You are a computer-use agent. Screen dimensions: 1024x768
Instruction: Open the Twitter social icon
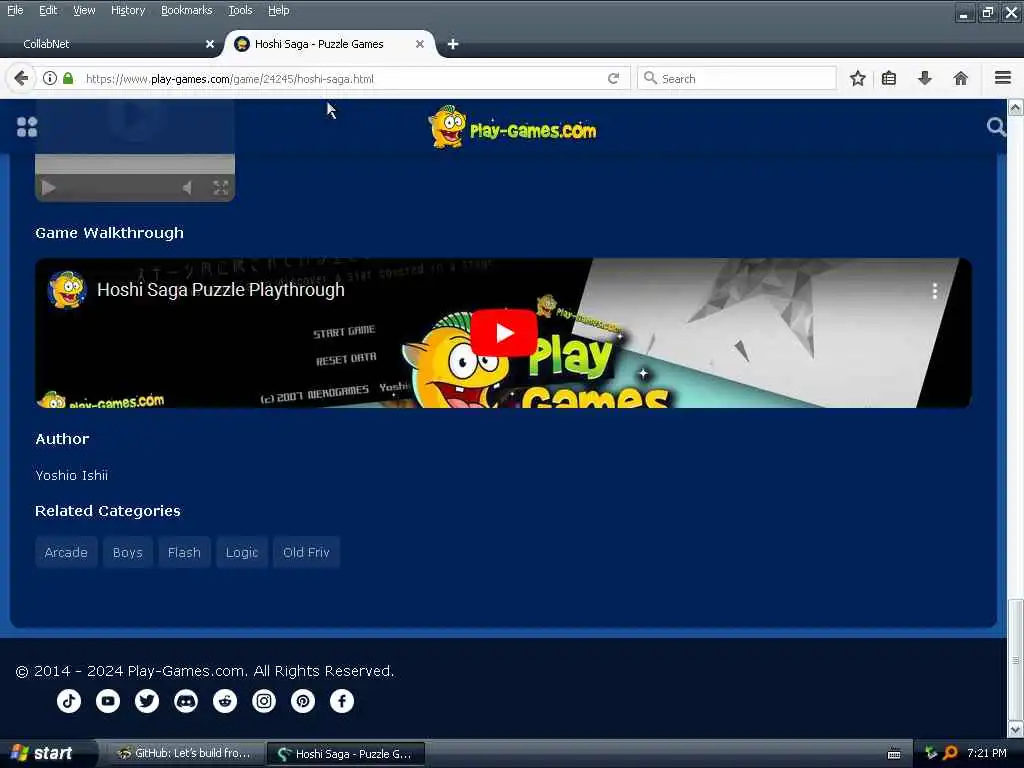[x=147, y=701]
